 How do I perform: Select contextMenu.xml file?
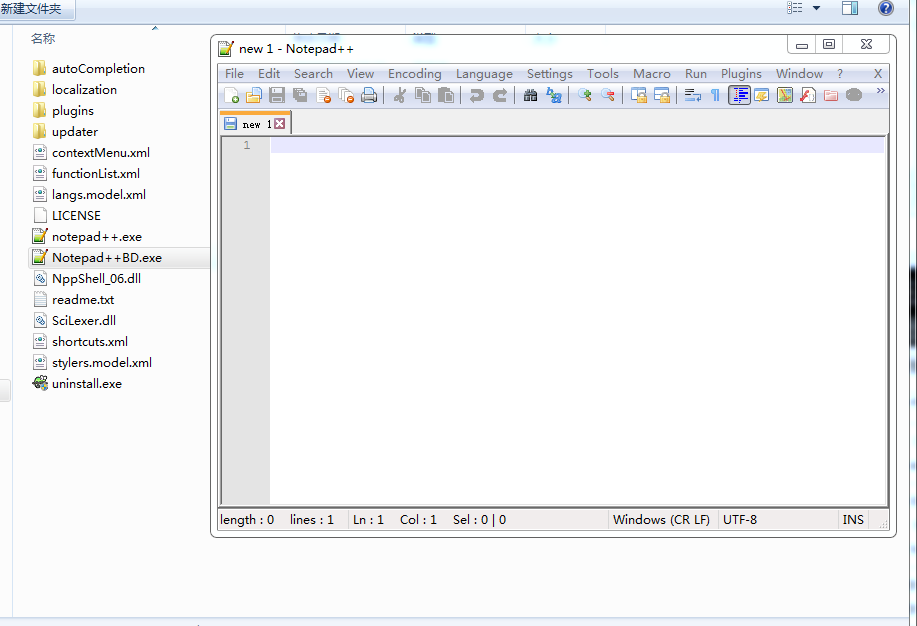[101, 153]
